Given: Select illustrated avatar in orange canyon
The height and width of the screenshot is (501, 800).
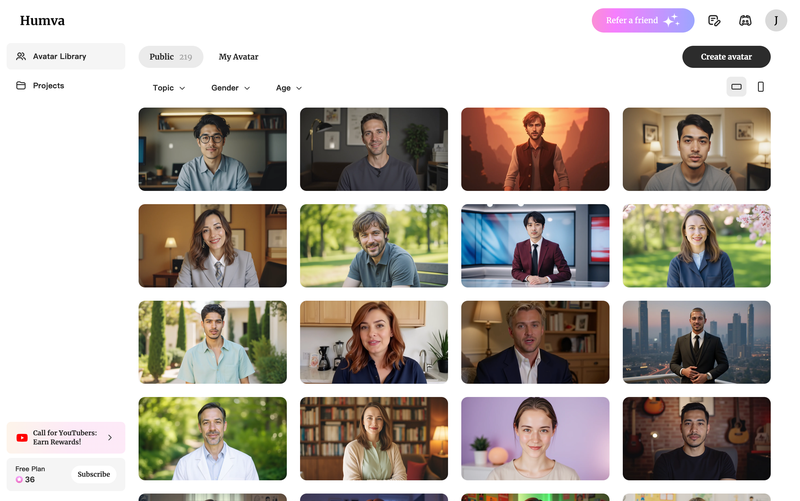Looking at the screenshot, I should pos(535,149).
